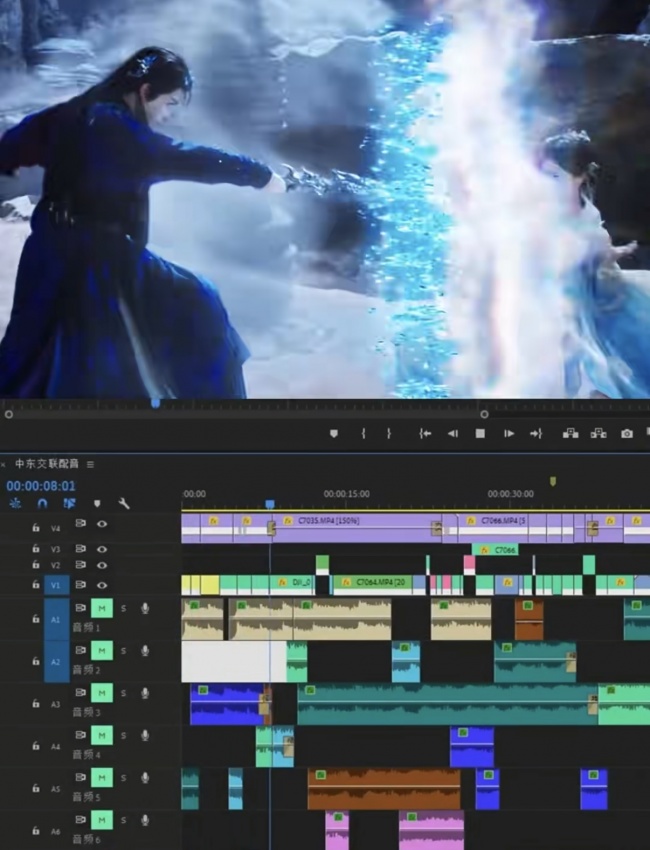Step back one frame
Screen dimensions: 650x850
453,434
